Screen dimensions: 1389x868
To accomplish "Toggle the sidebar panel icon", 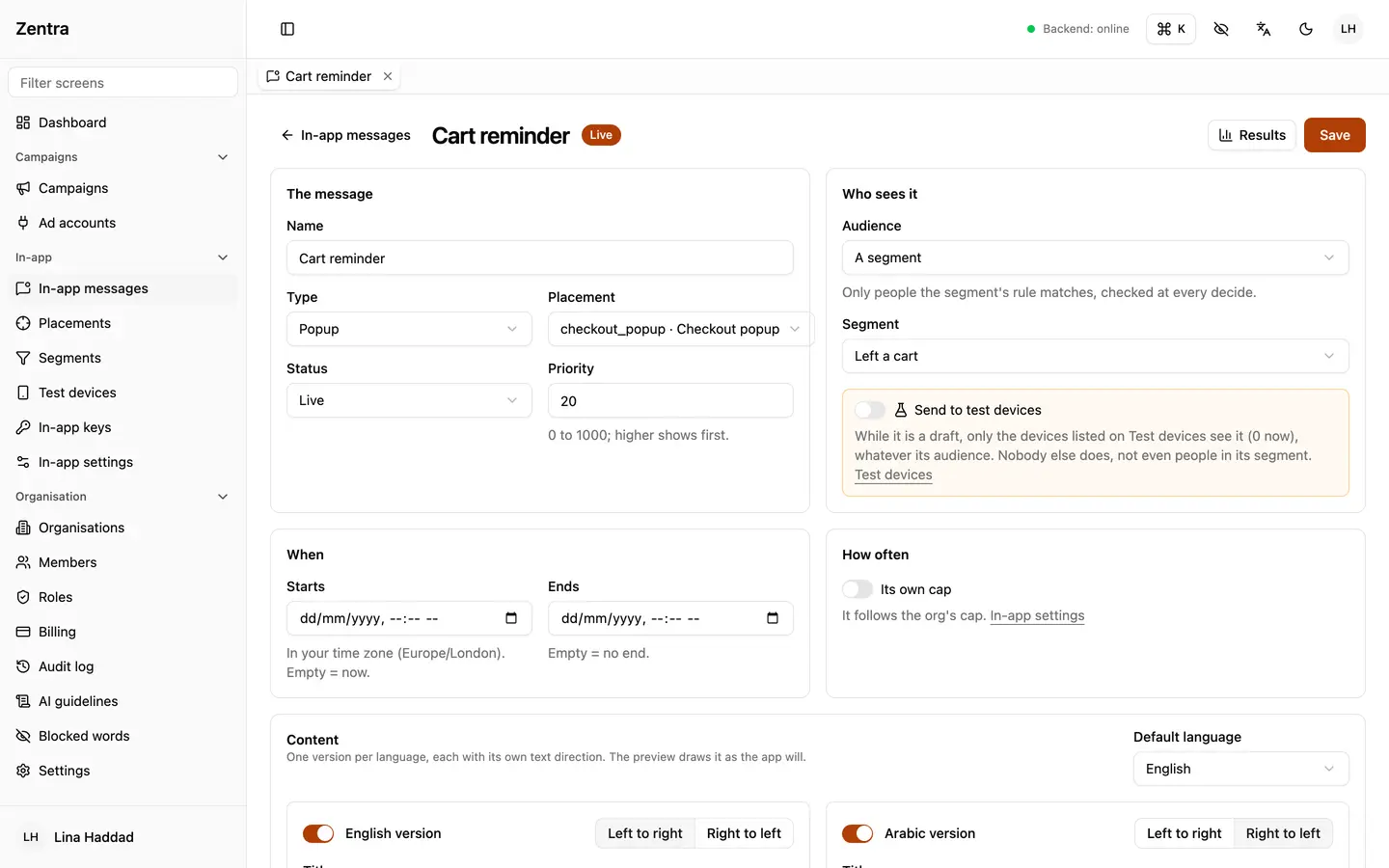I will coord(287,29).
